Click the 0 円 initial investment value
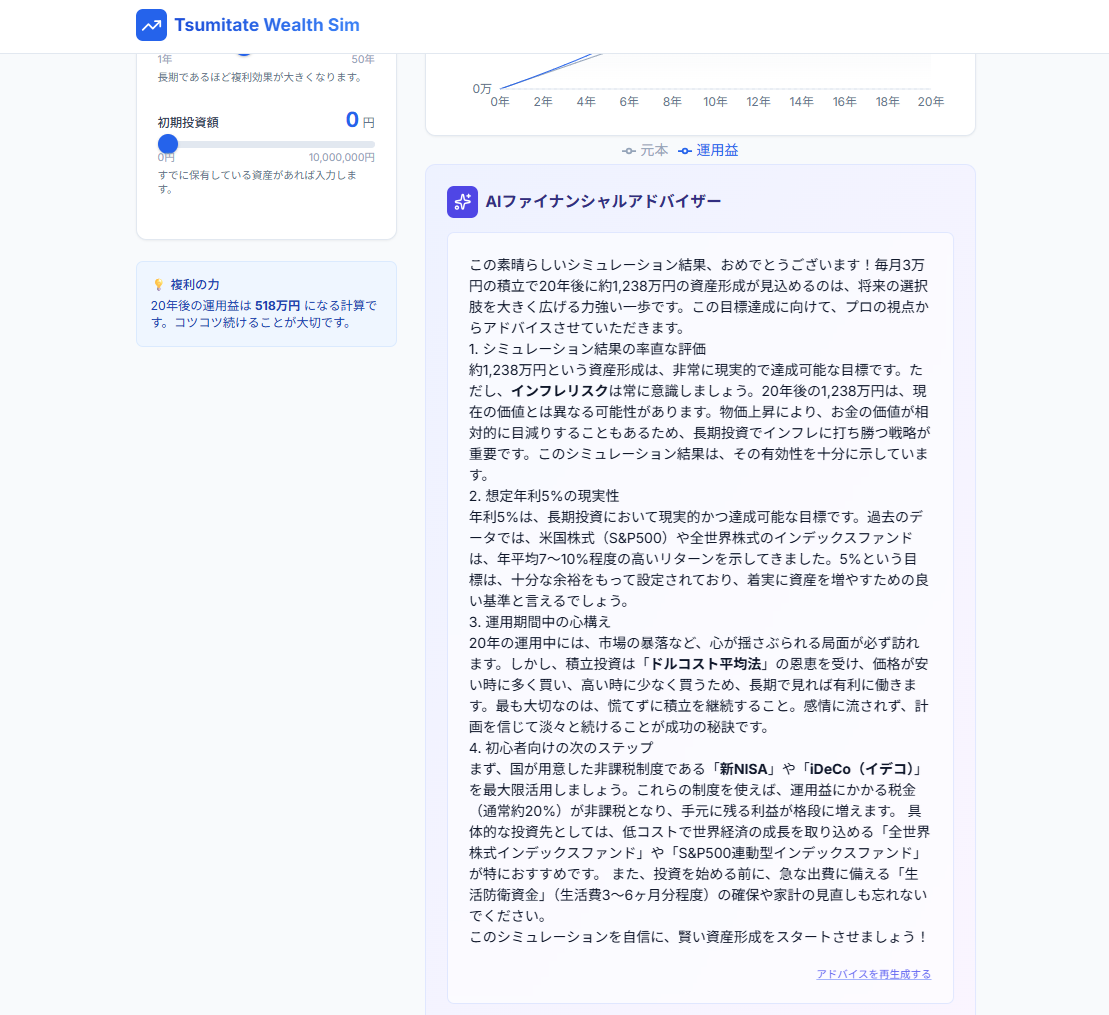 352,121
